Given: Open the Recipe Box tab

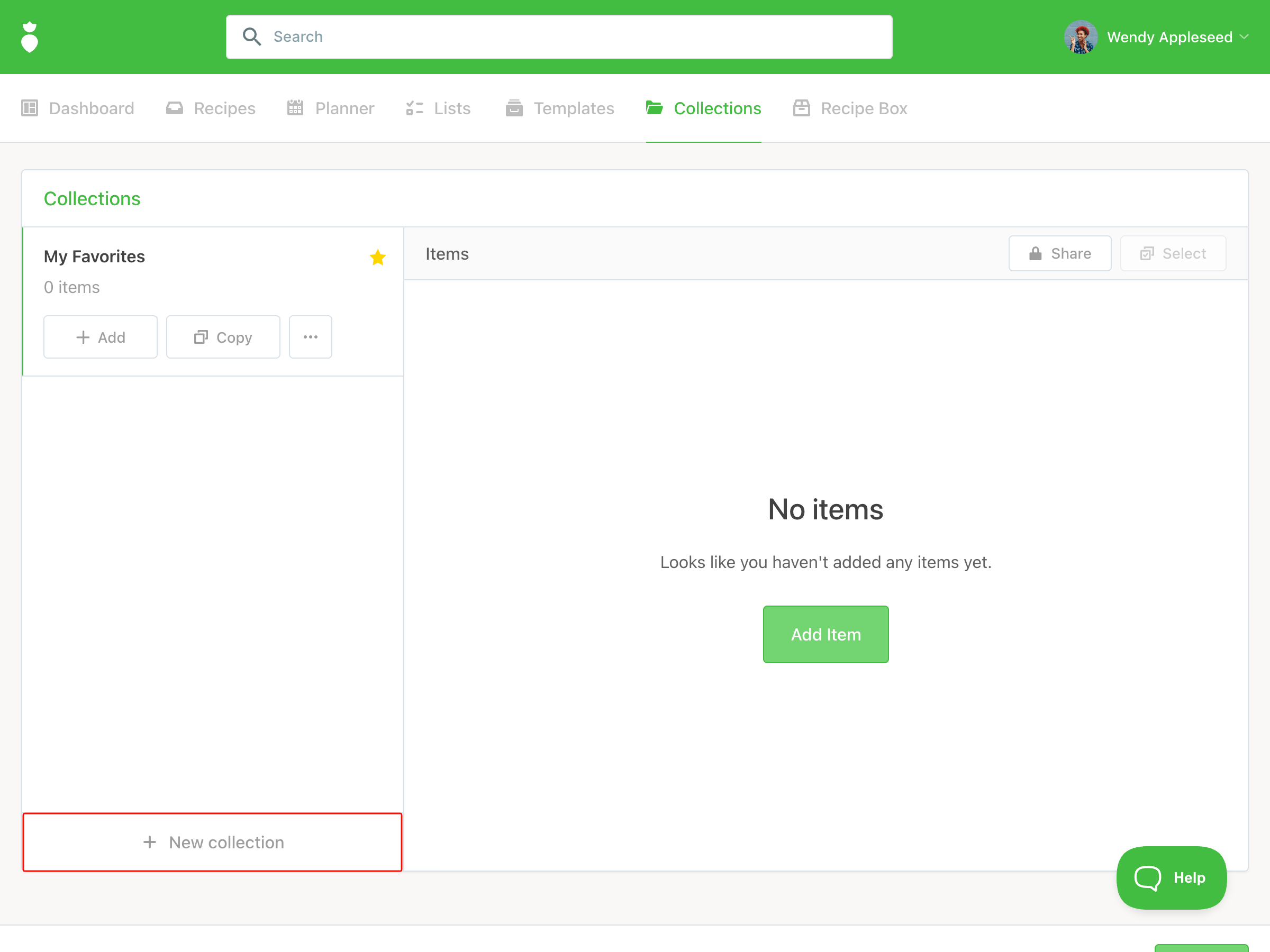Looking at the screenshot, I should pos(850,108).
